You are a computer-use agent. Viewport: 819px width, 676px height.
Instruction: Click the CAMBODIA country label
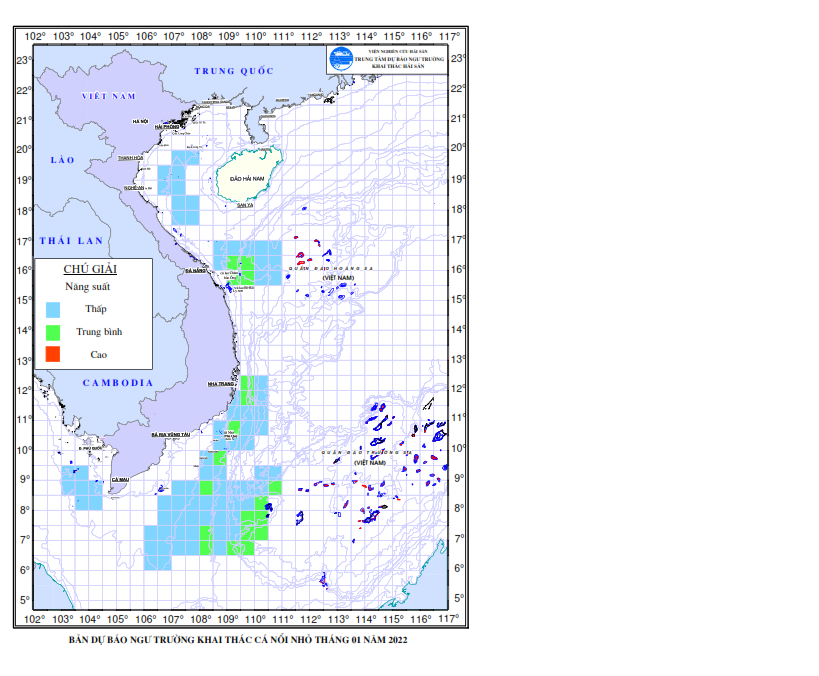pos(118,383)
